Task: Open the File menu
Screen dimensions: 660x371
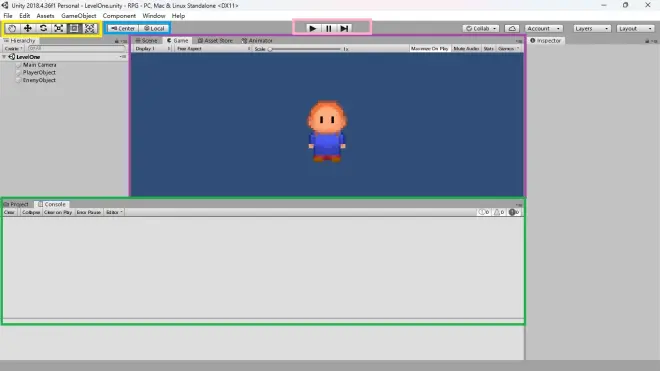Action: click(x=8, y=16)
